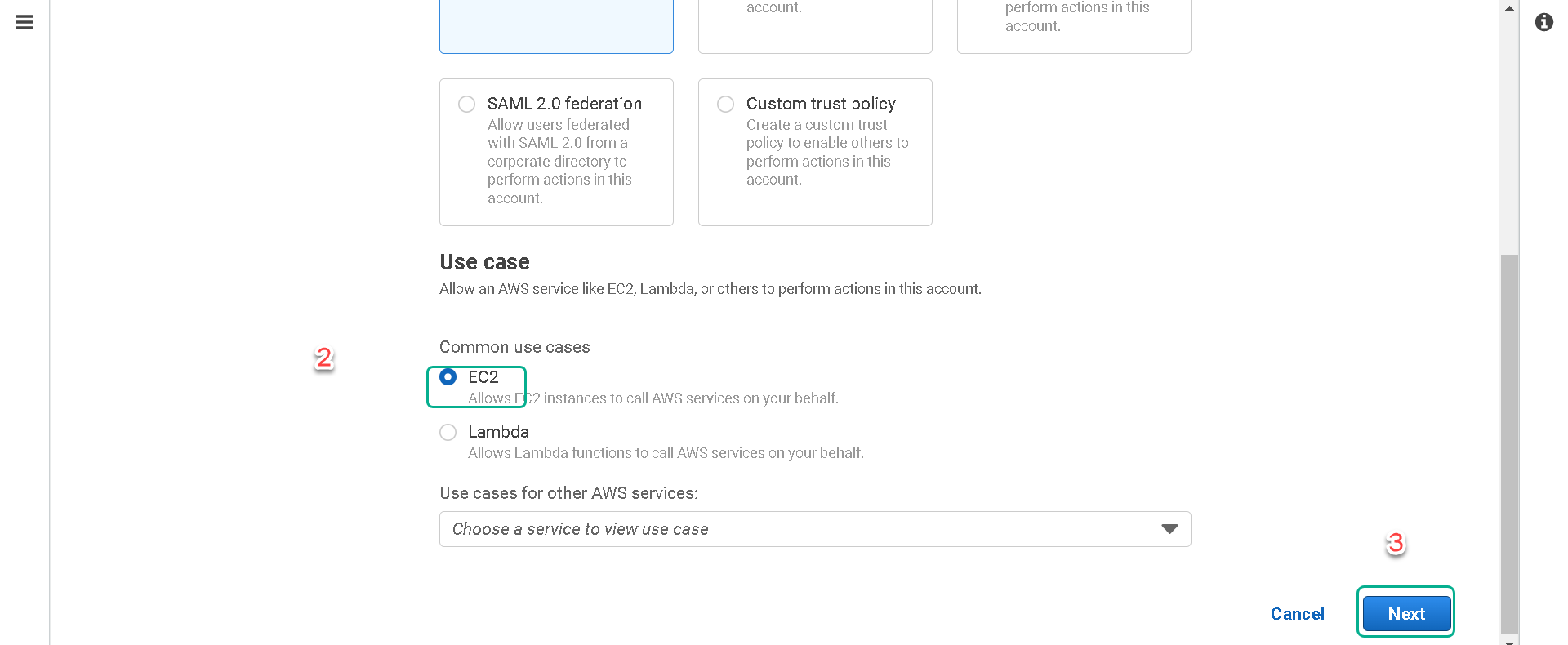Viewport: 1568px width, 645px height.
Task: Click the Custom trust policy card
Action: coord(815,152)
